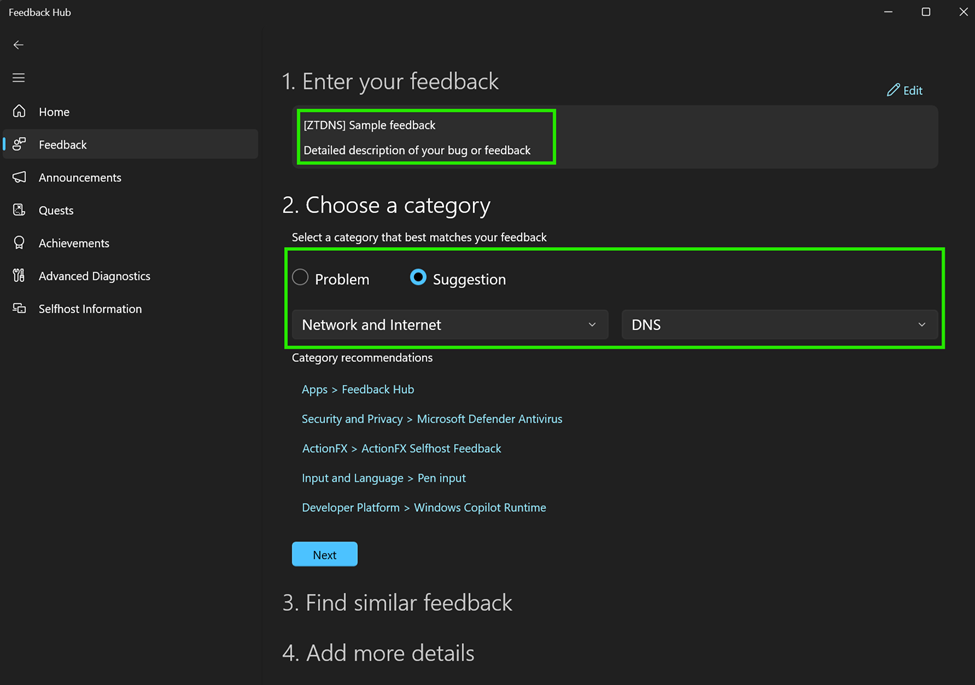Screen dimensions: 975x685
Task: Click the Selfhost Information icon
Action: coord(19,308)
